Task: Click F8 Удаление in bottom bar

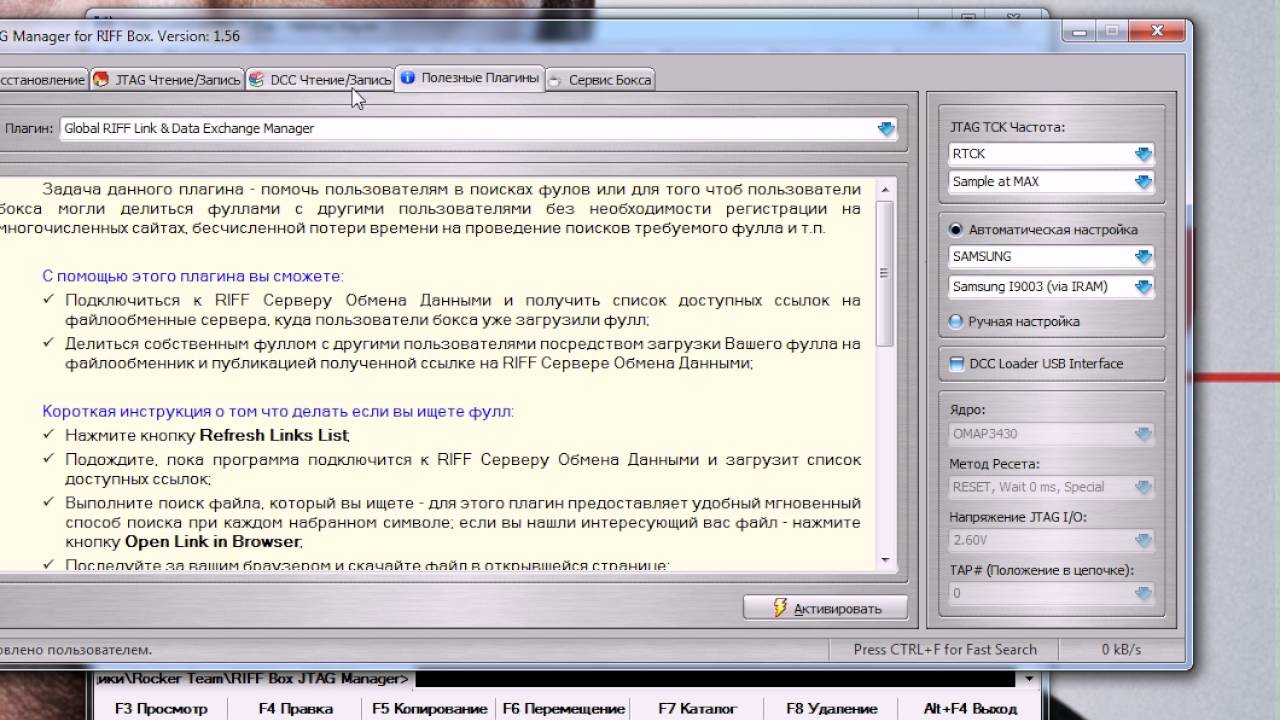Action: point(831,708)
